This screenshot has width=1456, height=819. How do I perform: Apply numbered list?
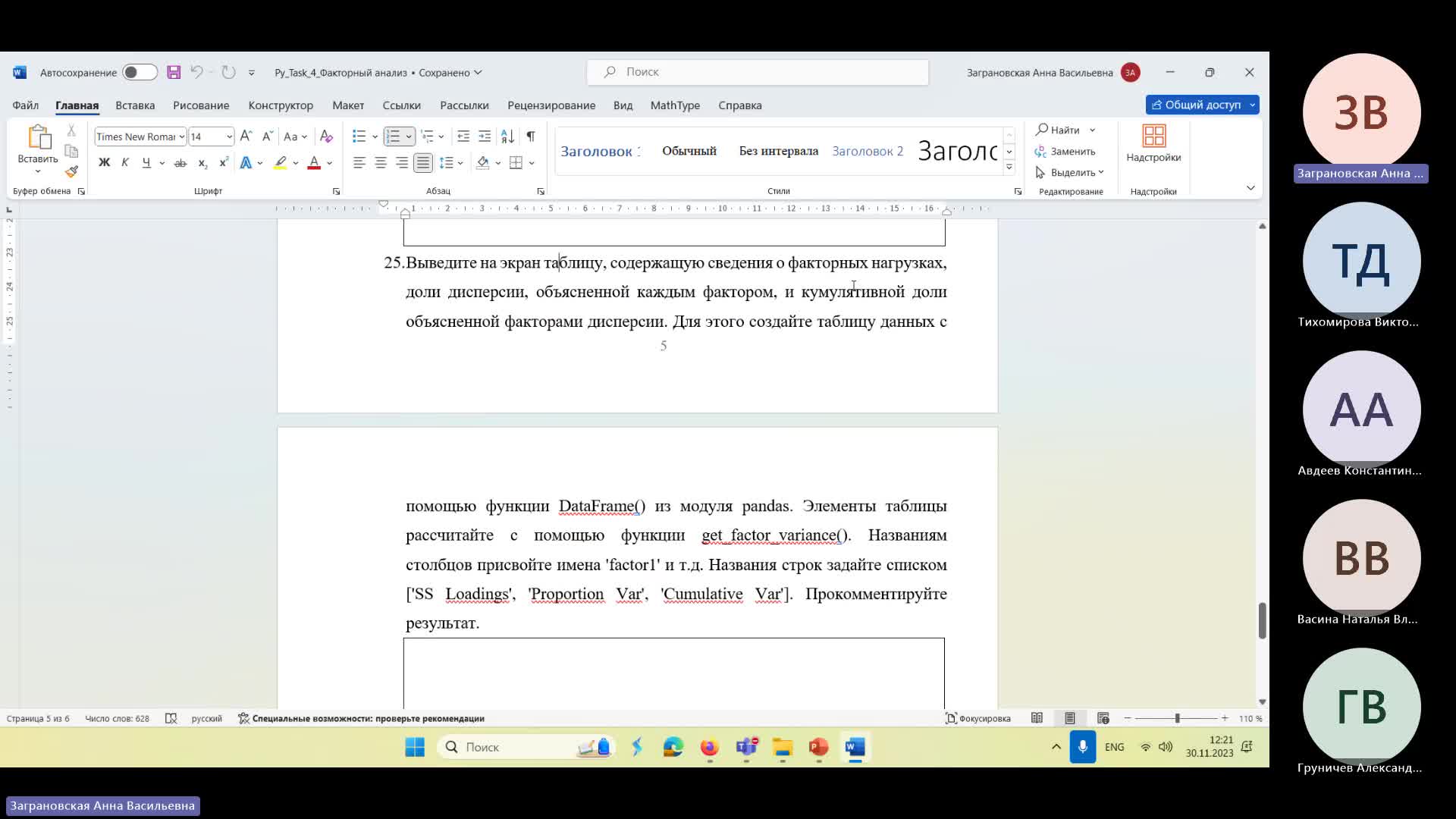click(x=392, y=136)
